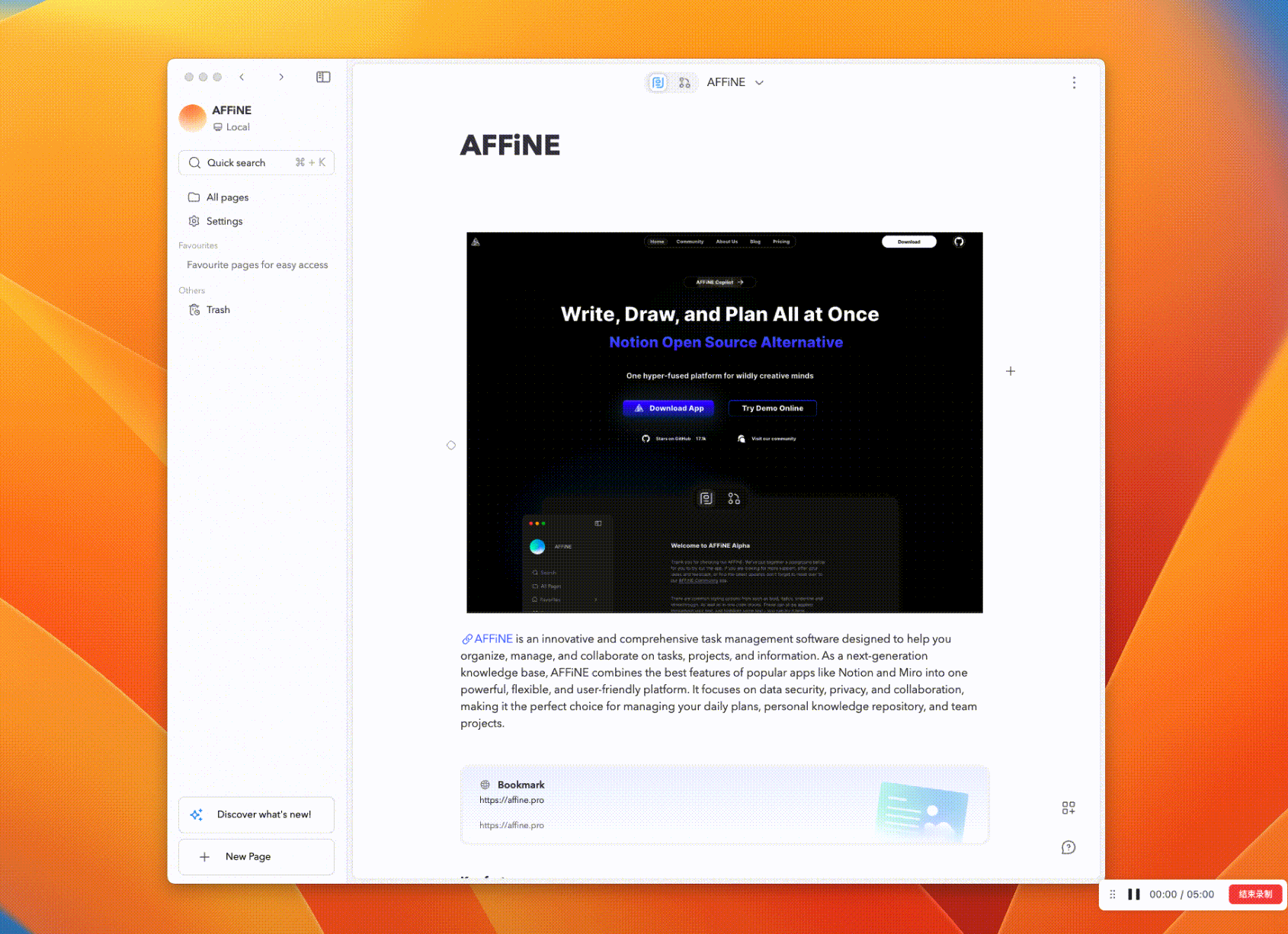This screenshot has height=934, width=1288.
Task: Open the three-dot page options menu
Action: (1074, 82)
